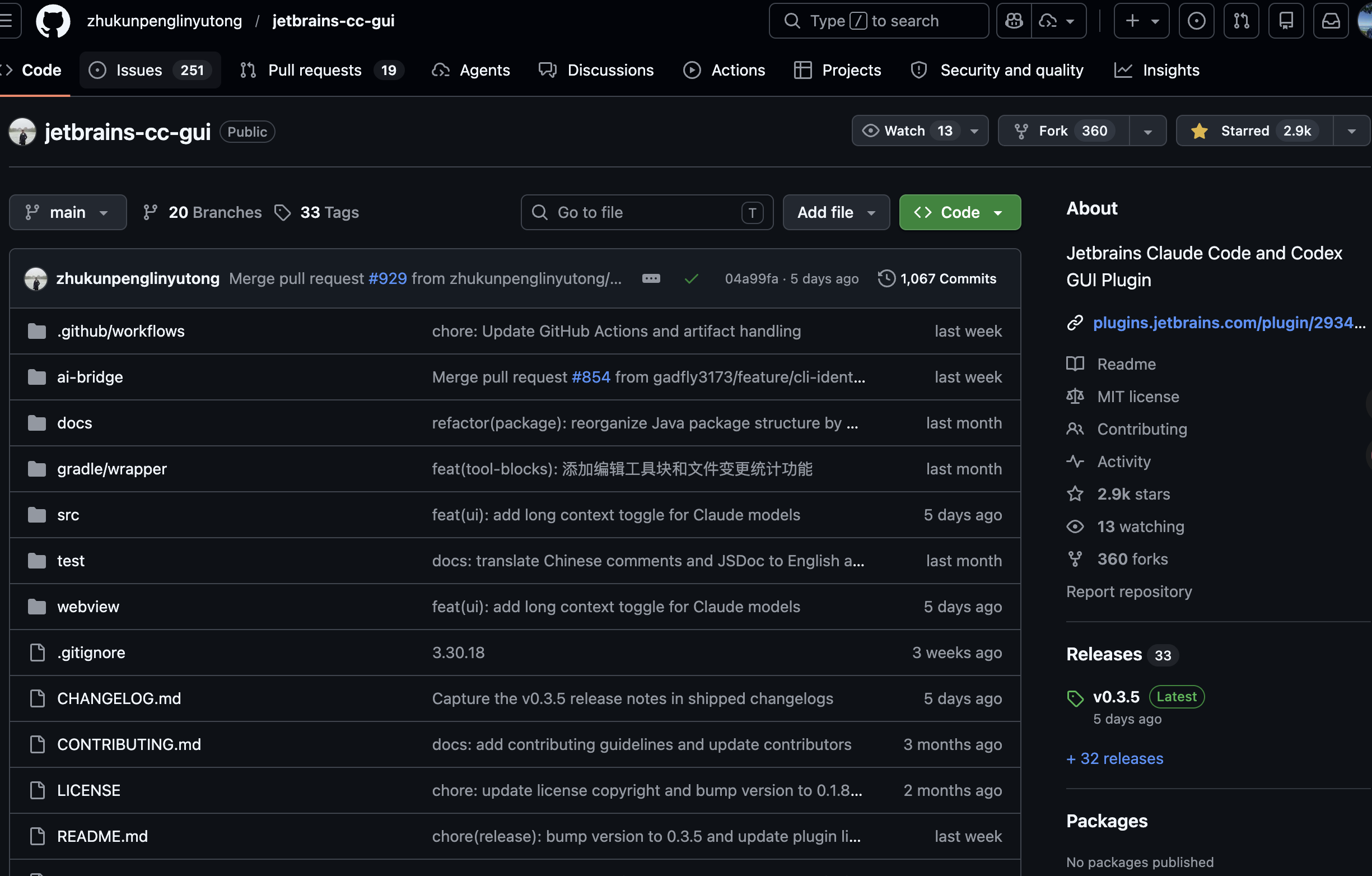Open the README.md file
Image resolution: width=1372 pixels, height=876 pixels.
tap(102, 836)
